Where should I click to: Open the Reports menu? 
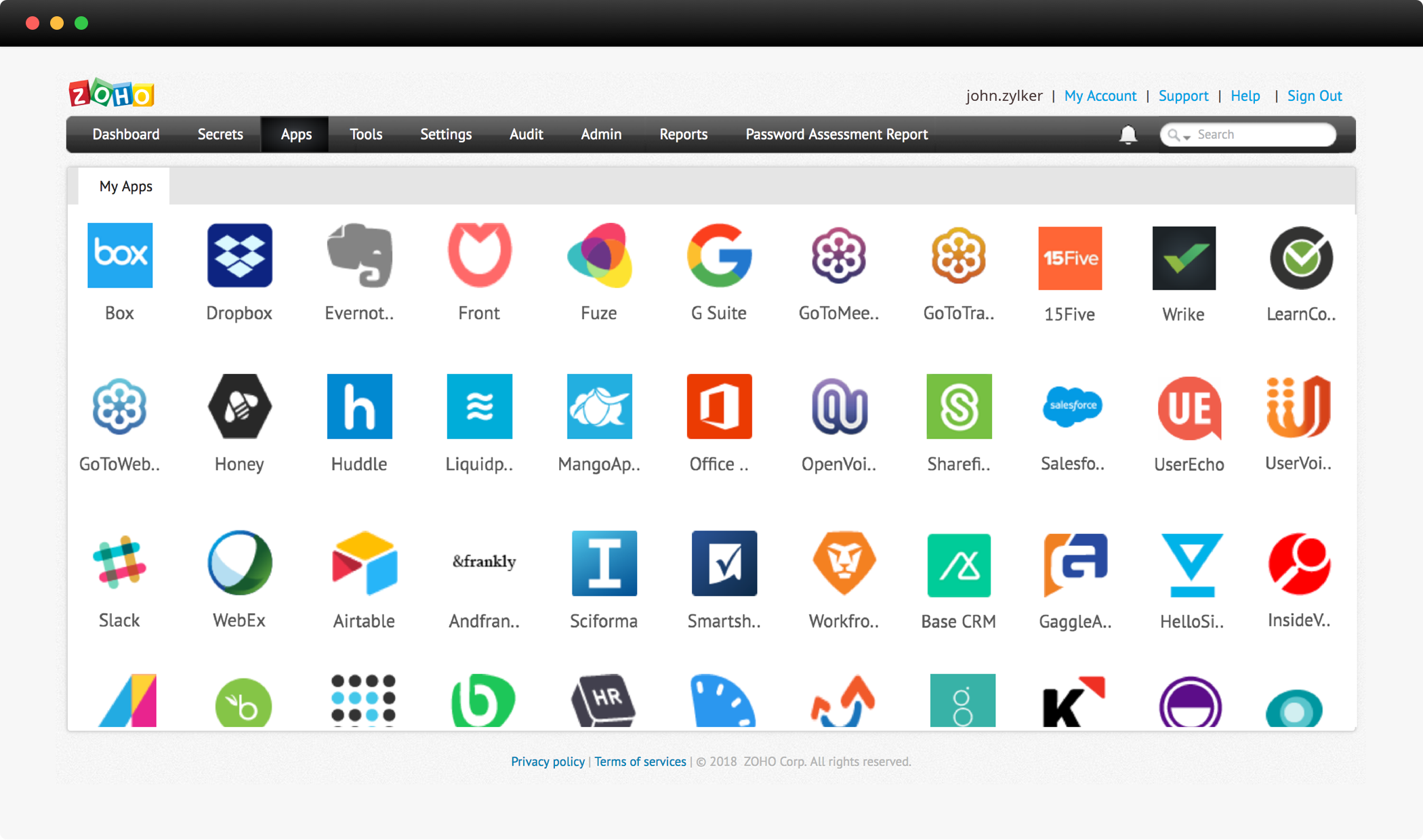(684, 134)
